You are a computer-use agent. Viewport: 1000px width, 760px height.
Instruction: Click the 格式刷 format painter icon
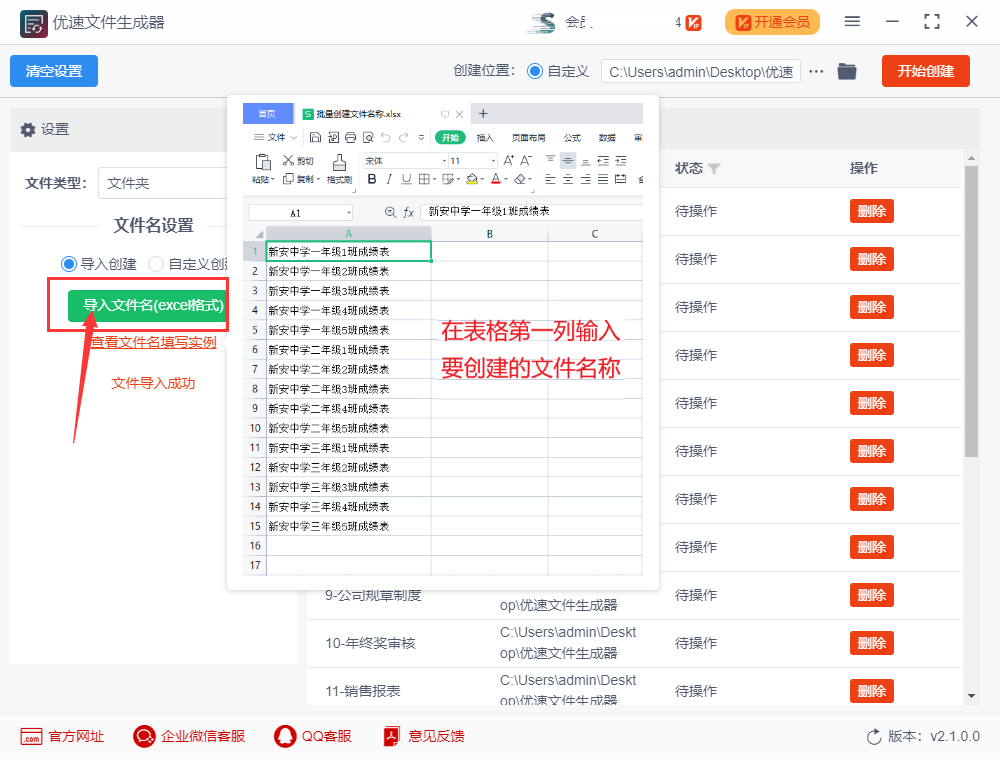339,162
